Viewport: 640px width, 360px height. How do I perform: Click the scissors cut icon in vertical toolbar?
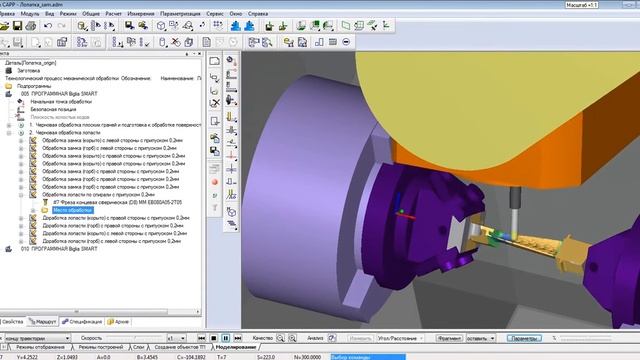click(x=215, y=103)
